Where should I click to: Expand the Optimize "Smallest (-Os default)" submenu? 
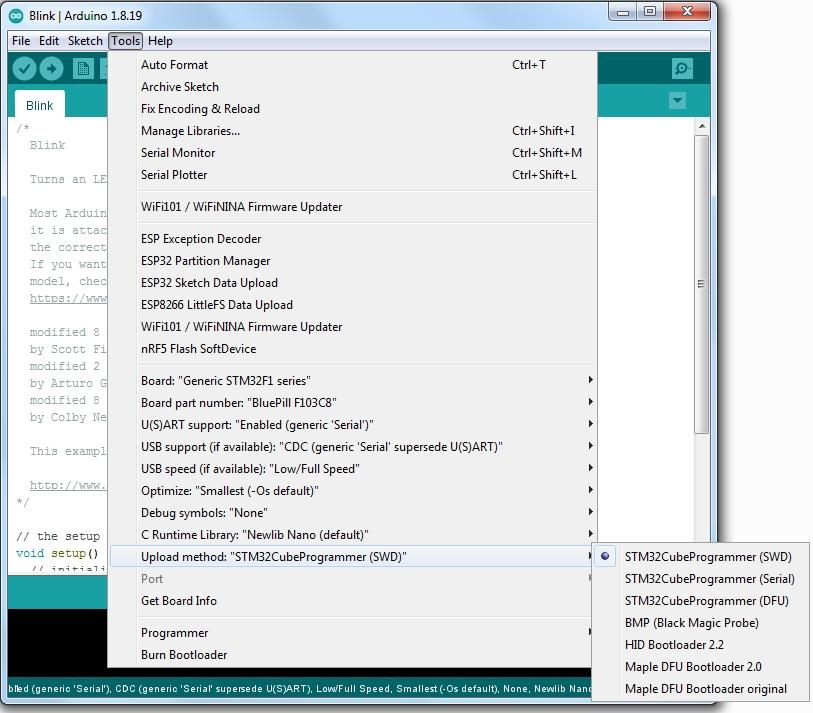click(x=353, y=491)
